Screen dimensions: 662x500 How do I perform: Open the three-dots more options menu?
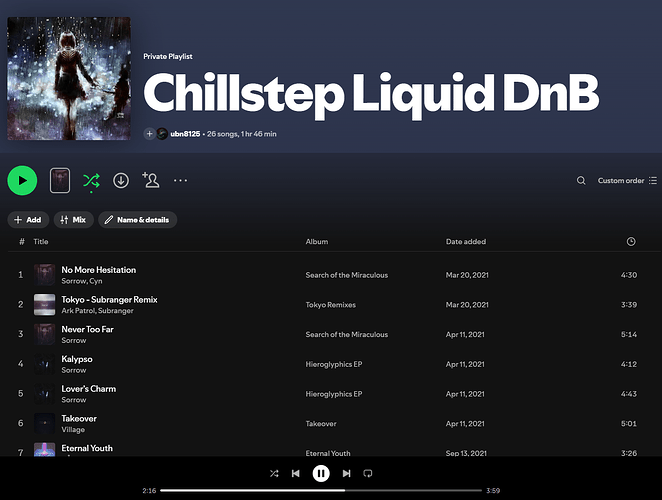[x=180, y=180]
